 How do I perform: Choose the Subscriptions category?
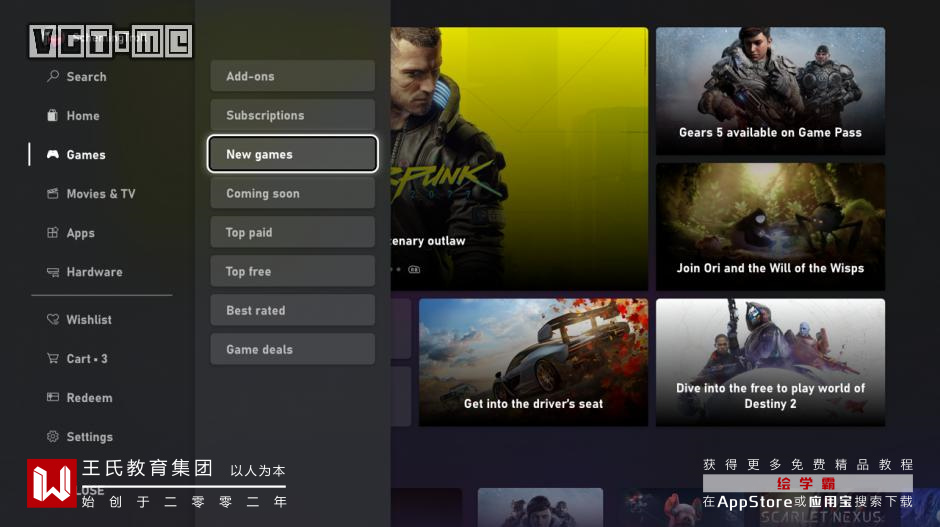tap(293, 115)
